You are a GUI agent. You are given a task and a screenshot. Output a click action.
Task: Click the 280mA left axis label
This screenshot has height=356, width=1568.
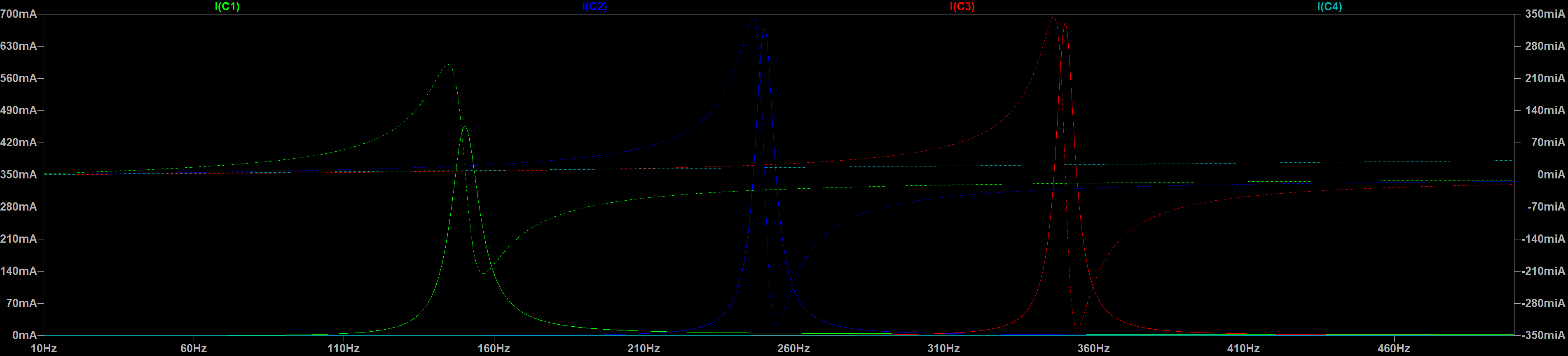18,207
